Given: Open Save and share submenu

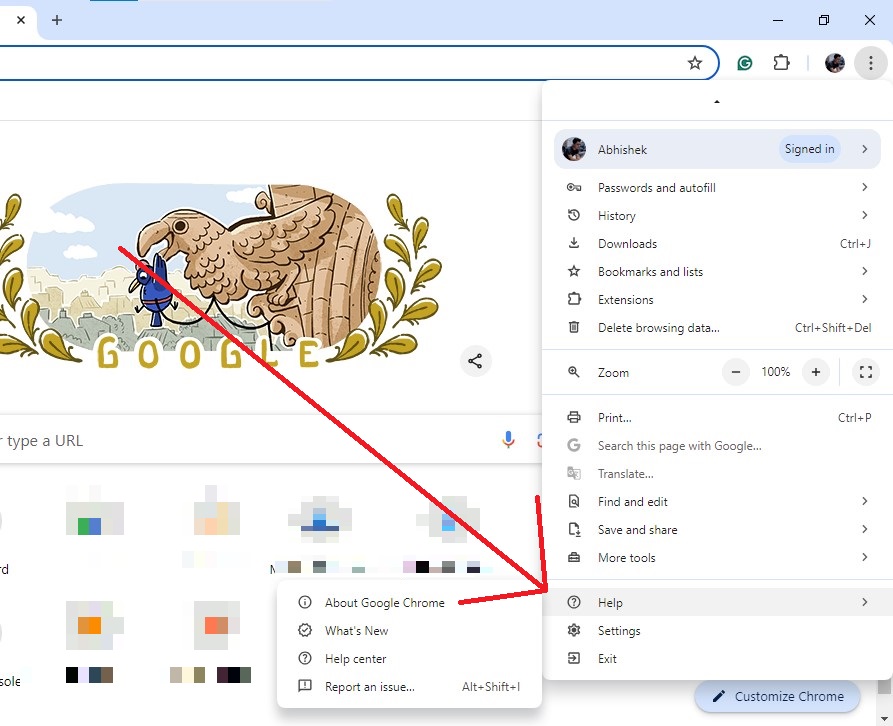Looking at the screenshot, I should coord(717,530).
